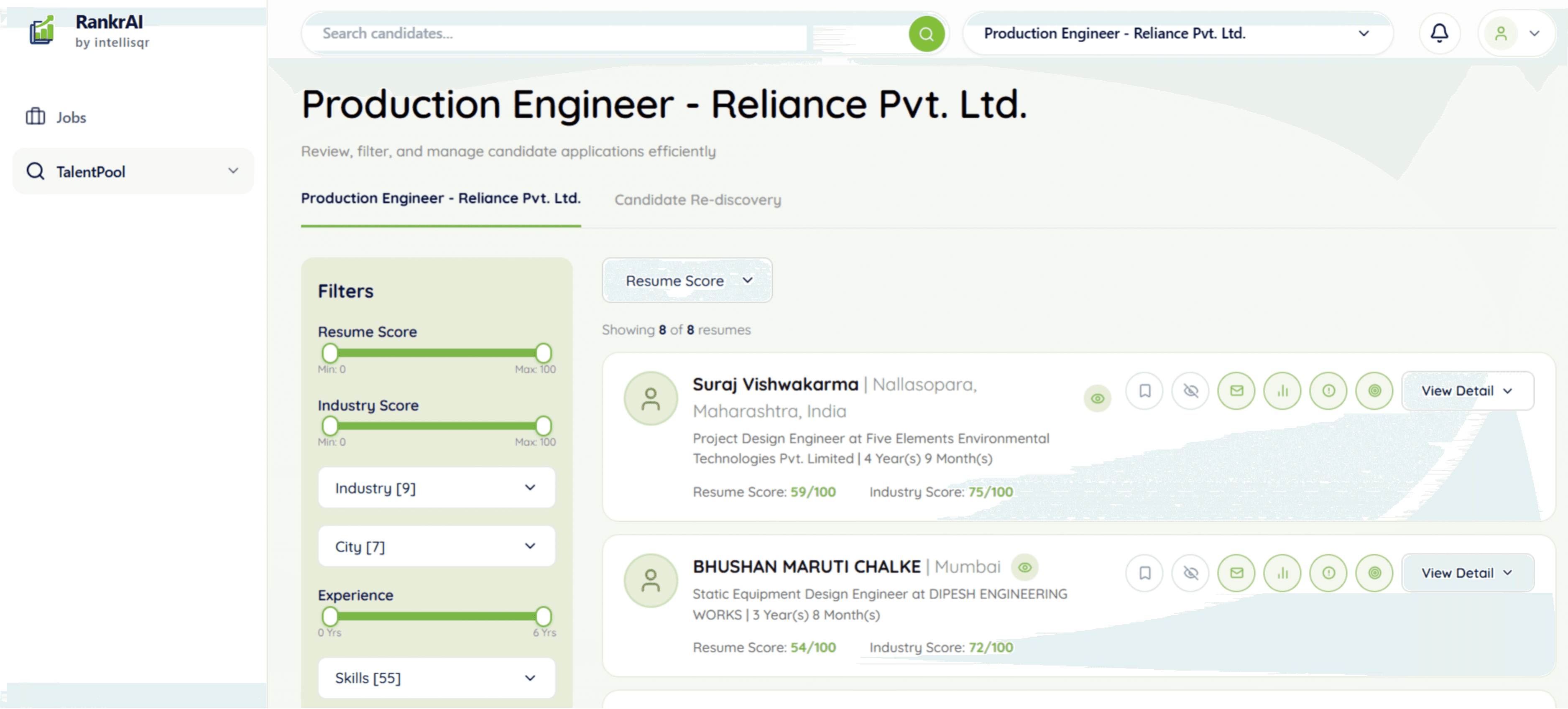Click the Experience 6 Yrs slider handle
Viewport: 1568px width, 709px height.
543,616
